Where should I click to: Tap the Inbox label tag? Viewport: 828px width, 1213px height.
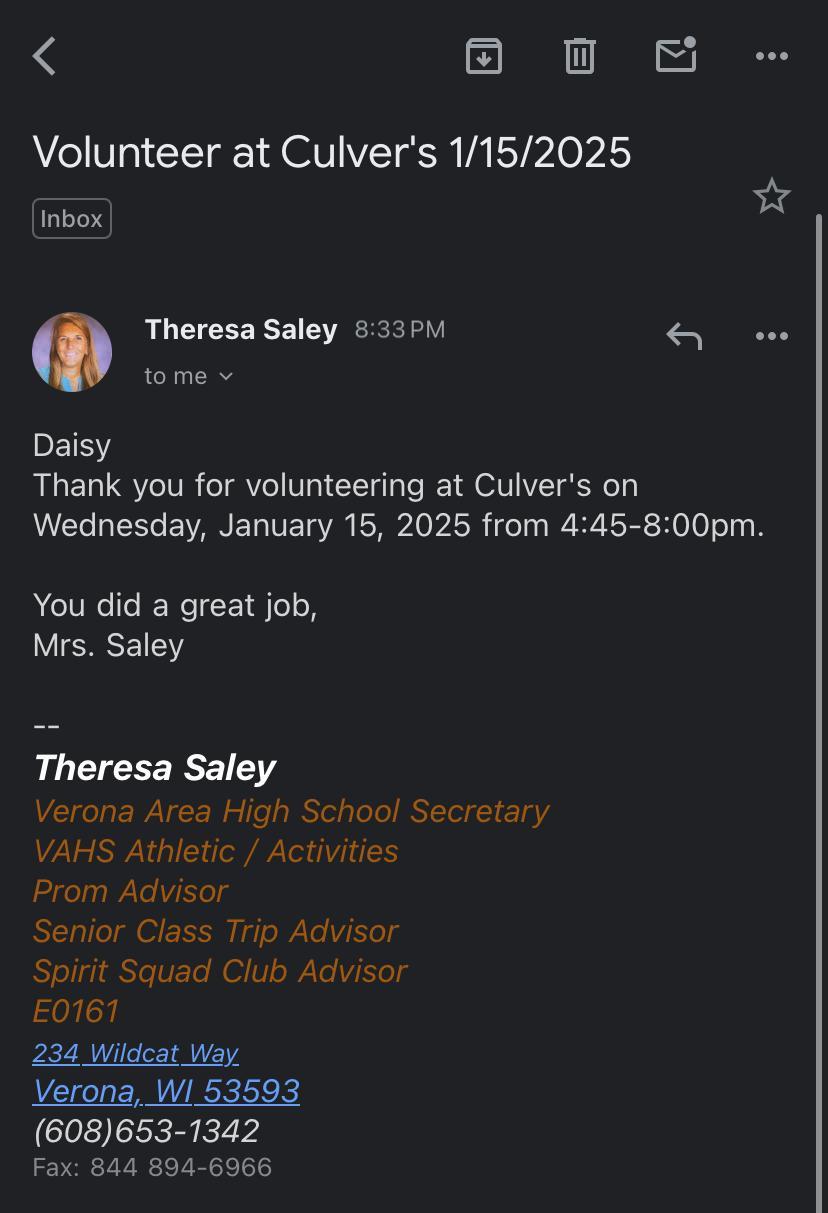72,219
